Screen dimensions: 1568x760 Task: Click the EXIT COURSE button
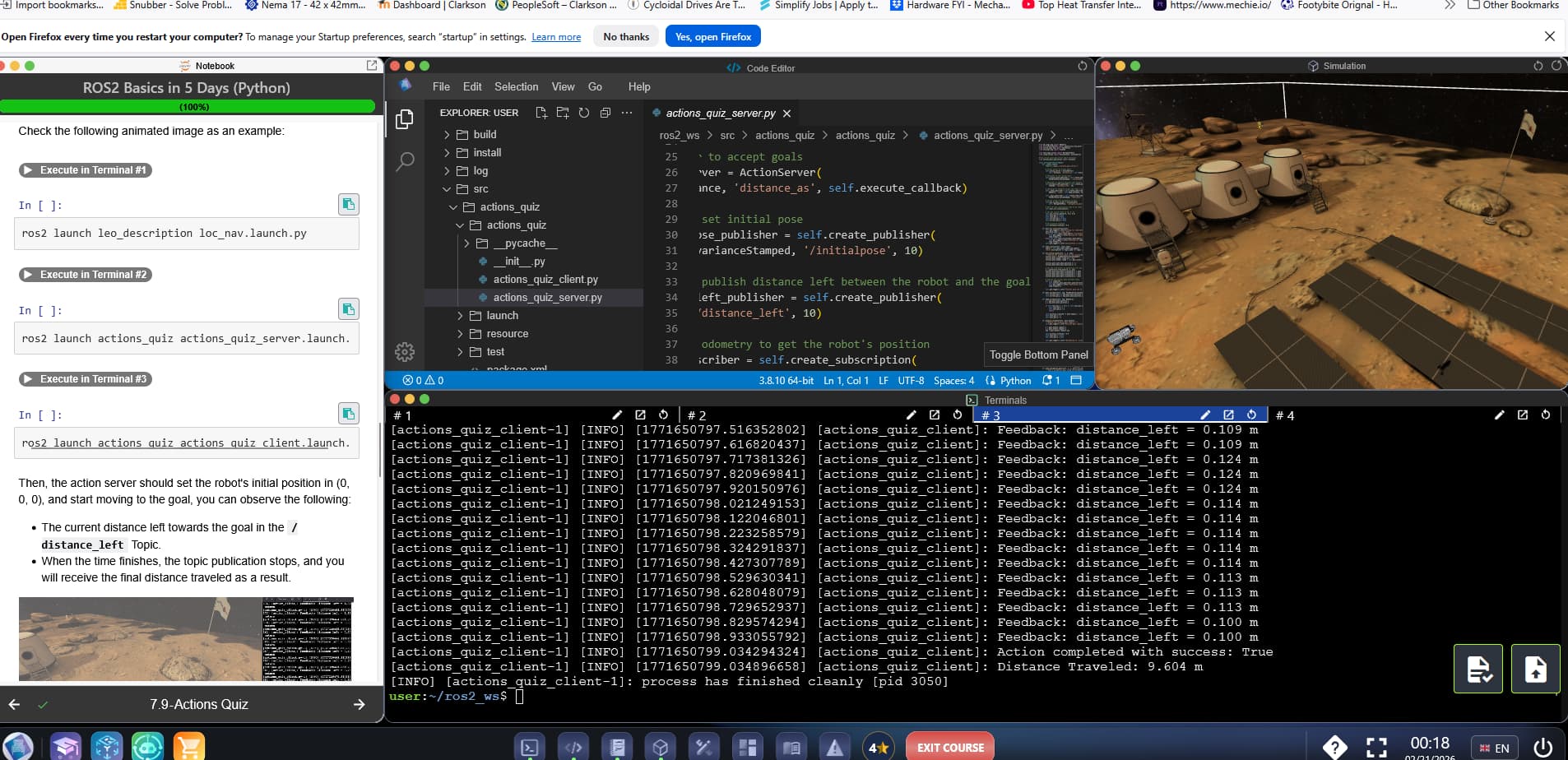click(950, 747)
